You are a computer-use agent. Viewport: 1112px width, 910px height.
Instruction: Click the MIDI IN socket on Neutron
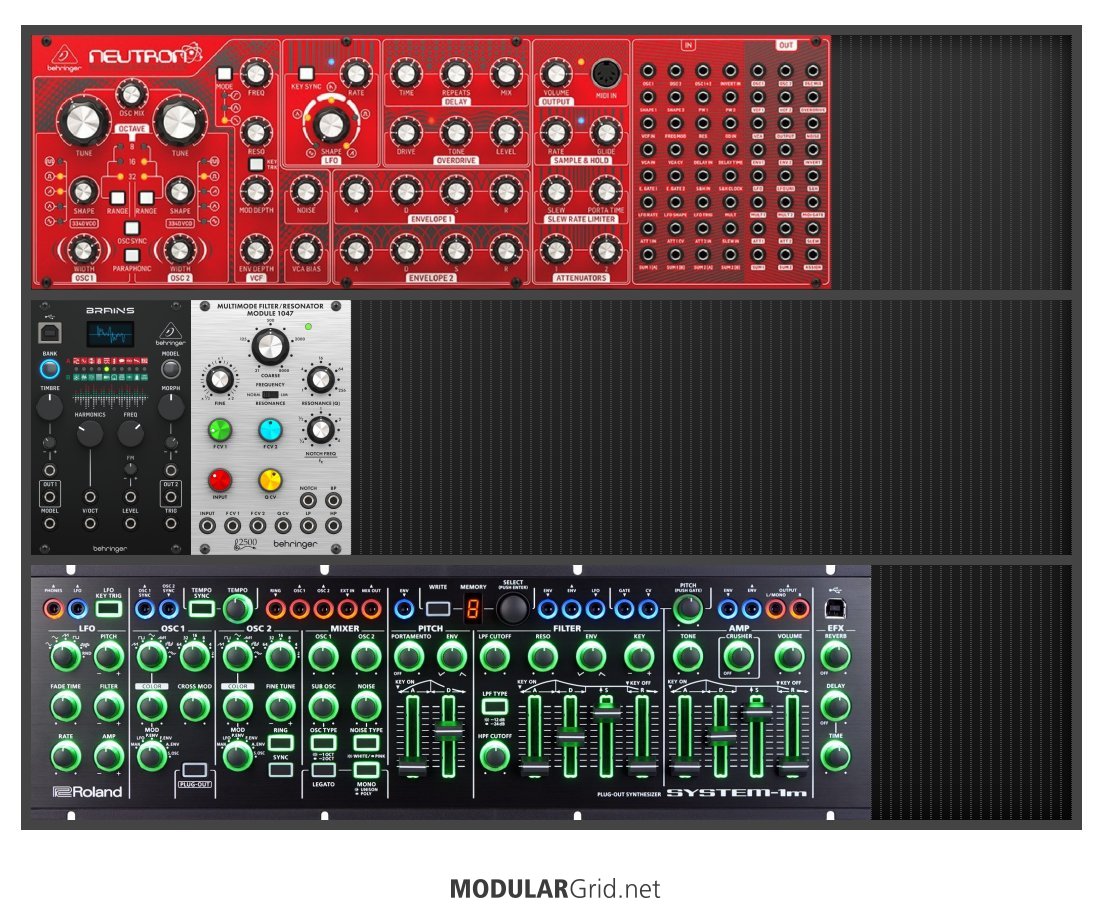coord(605,74)
